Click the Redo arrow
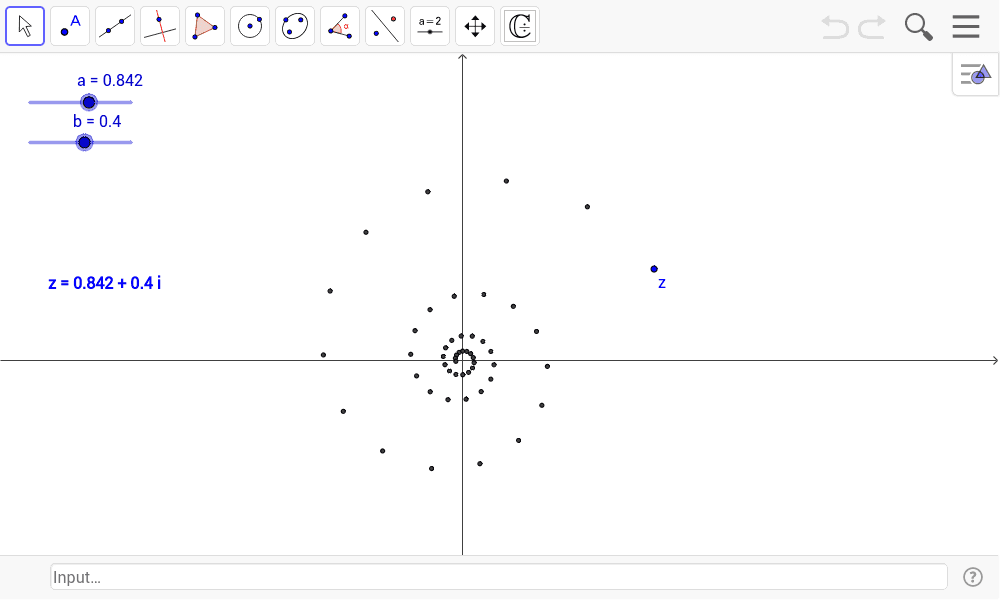This screenshot has width=1000, height=600. point(869,27)
